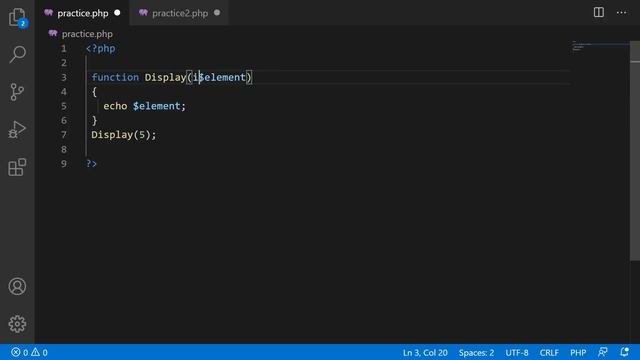This screenshot has width=640, height=360.
Task: Click line number 5 in gutter
Action: (64, 106)
